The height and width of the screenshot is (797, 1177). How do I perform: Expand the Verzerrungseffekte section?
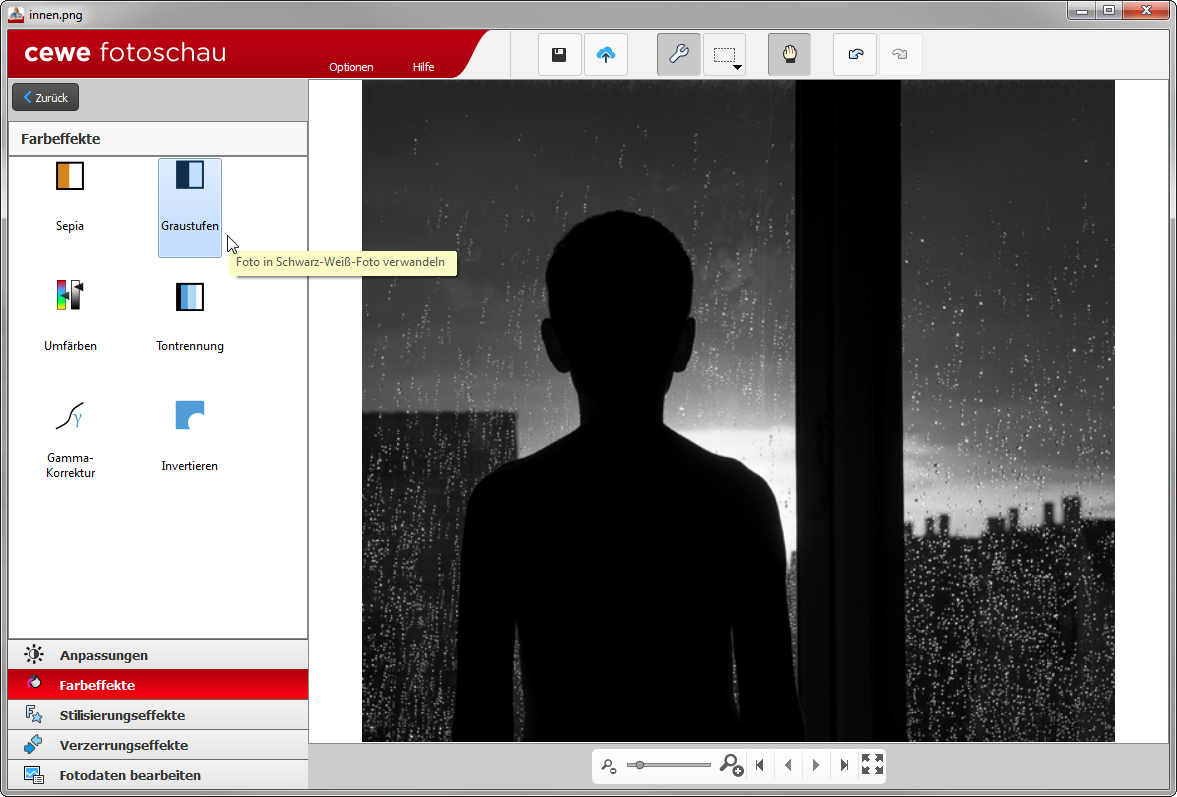tap(123, 745)
